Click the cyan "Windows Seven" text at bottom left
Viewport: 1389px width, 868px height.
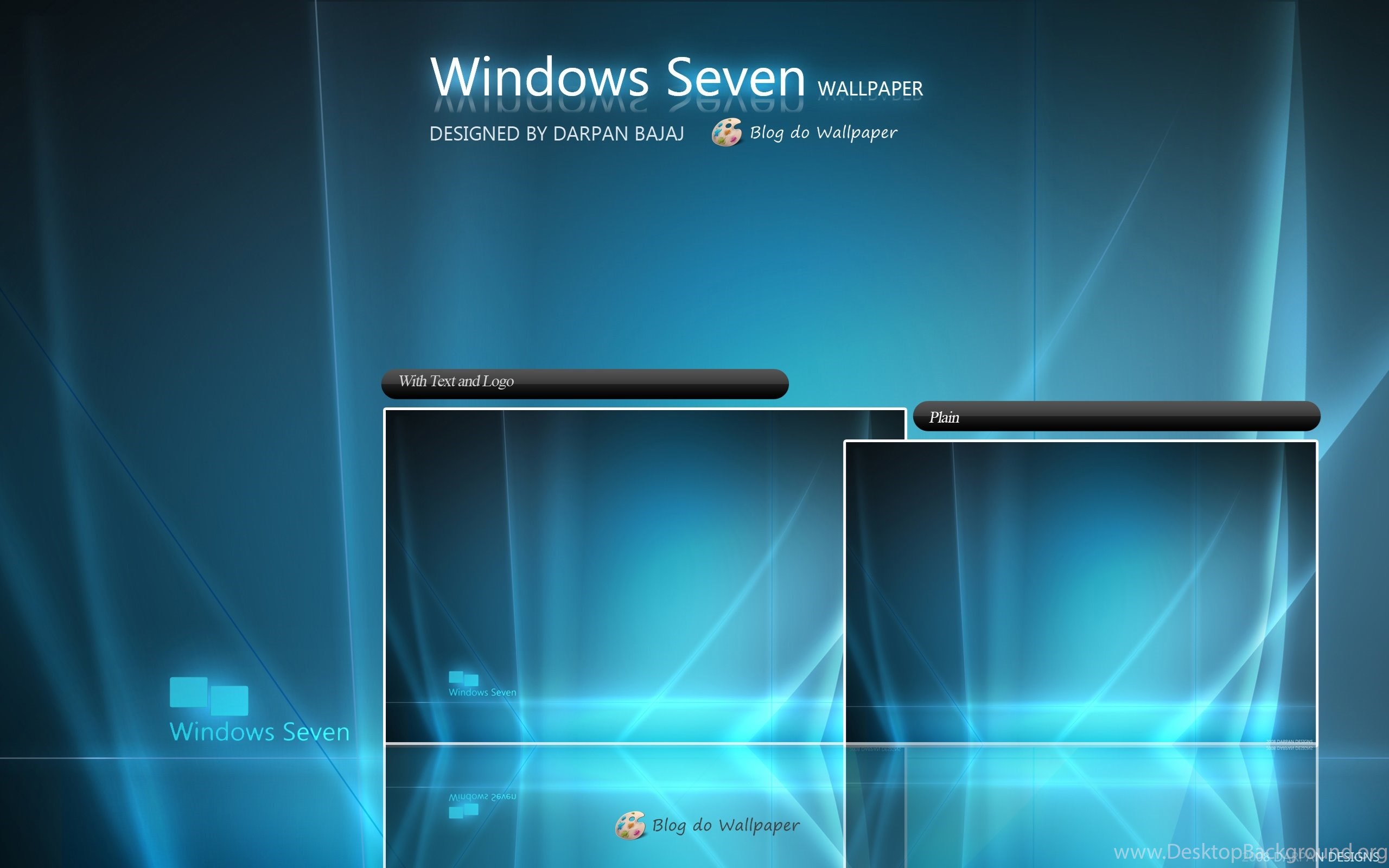259,732
